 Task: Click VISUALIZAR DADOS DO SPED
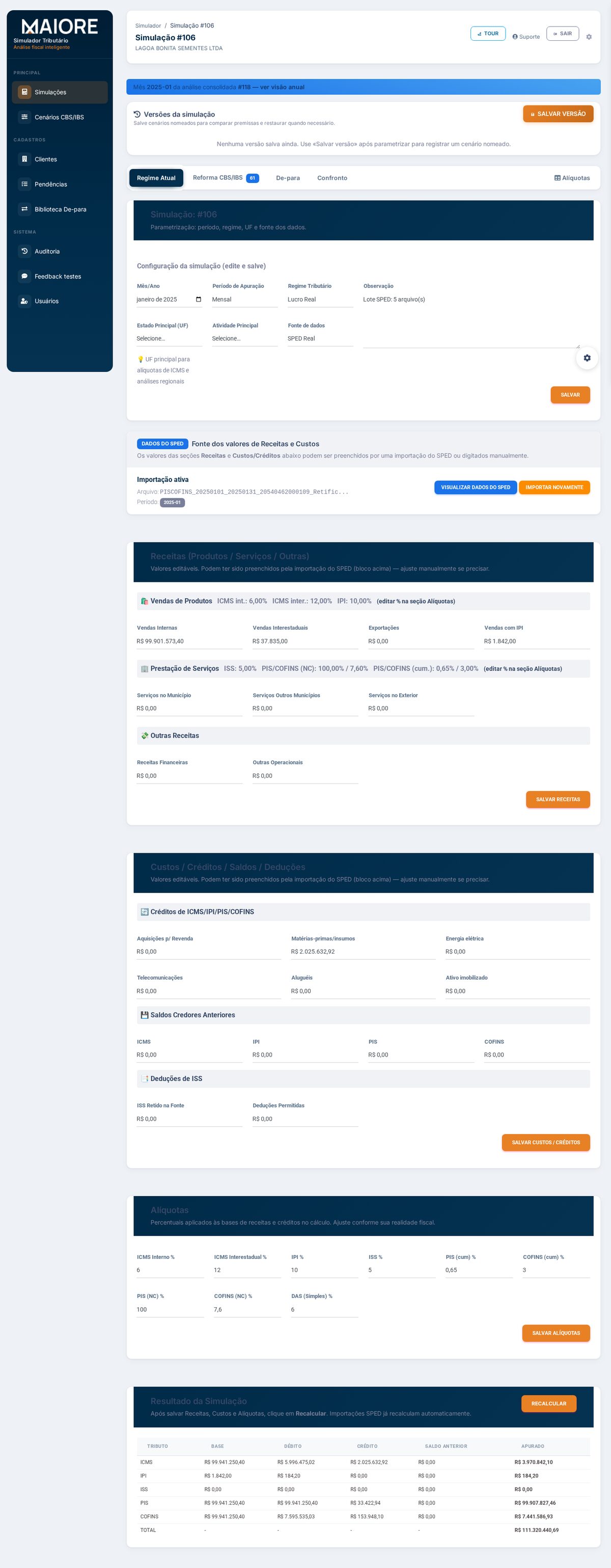[x=475, y=488]
